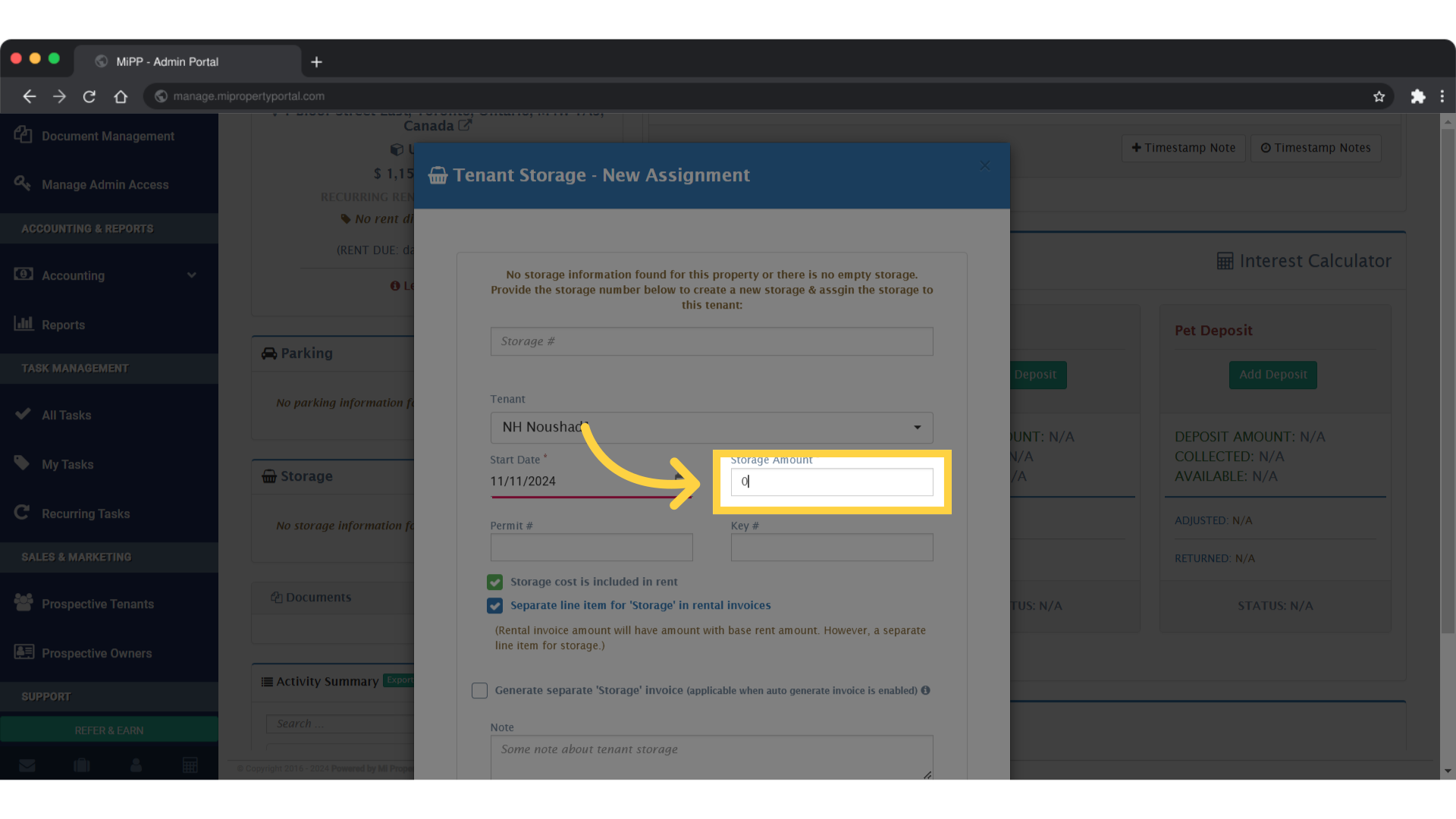This screenshot has width=1456, height=819.
Task: Open external link icon next to Canada
Action: 464,126
